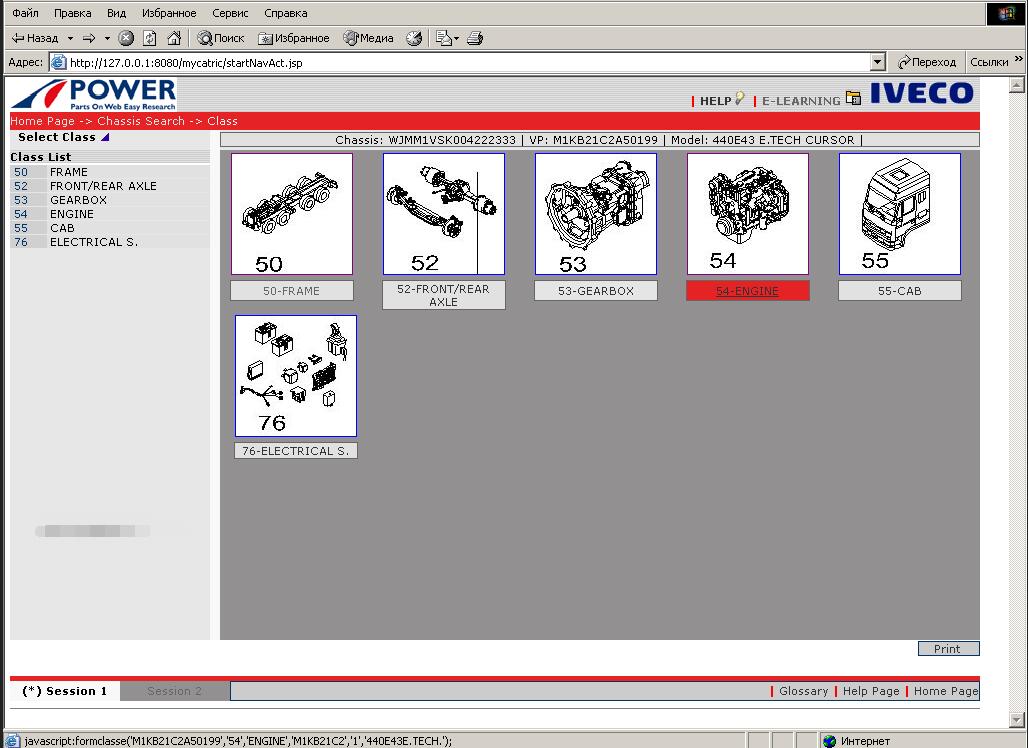Open the Back button history dropdown arrow

coord(70,38)
